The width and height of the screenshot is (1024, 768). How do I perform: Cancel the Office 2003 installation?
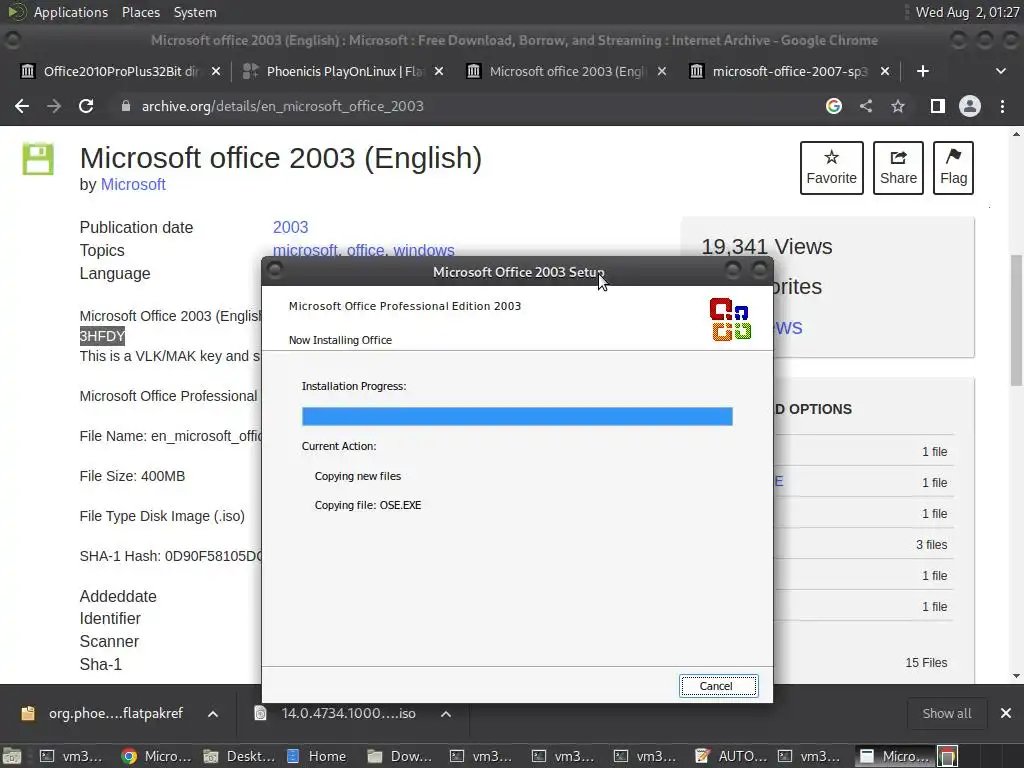pyautogui.click(x=718, y=686)
